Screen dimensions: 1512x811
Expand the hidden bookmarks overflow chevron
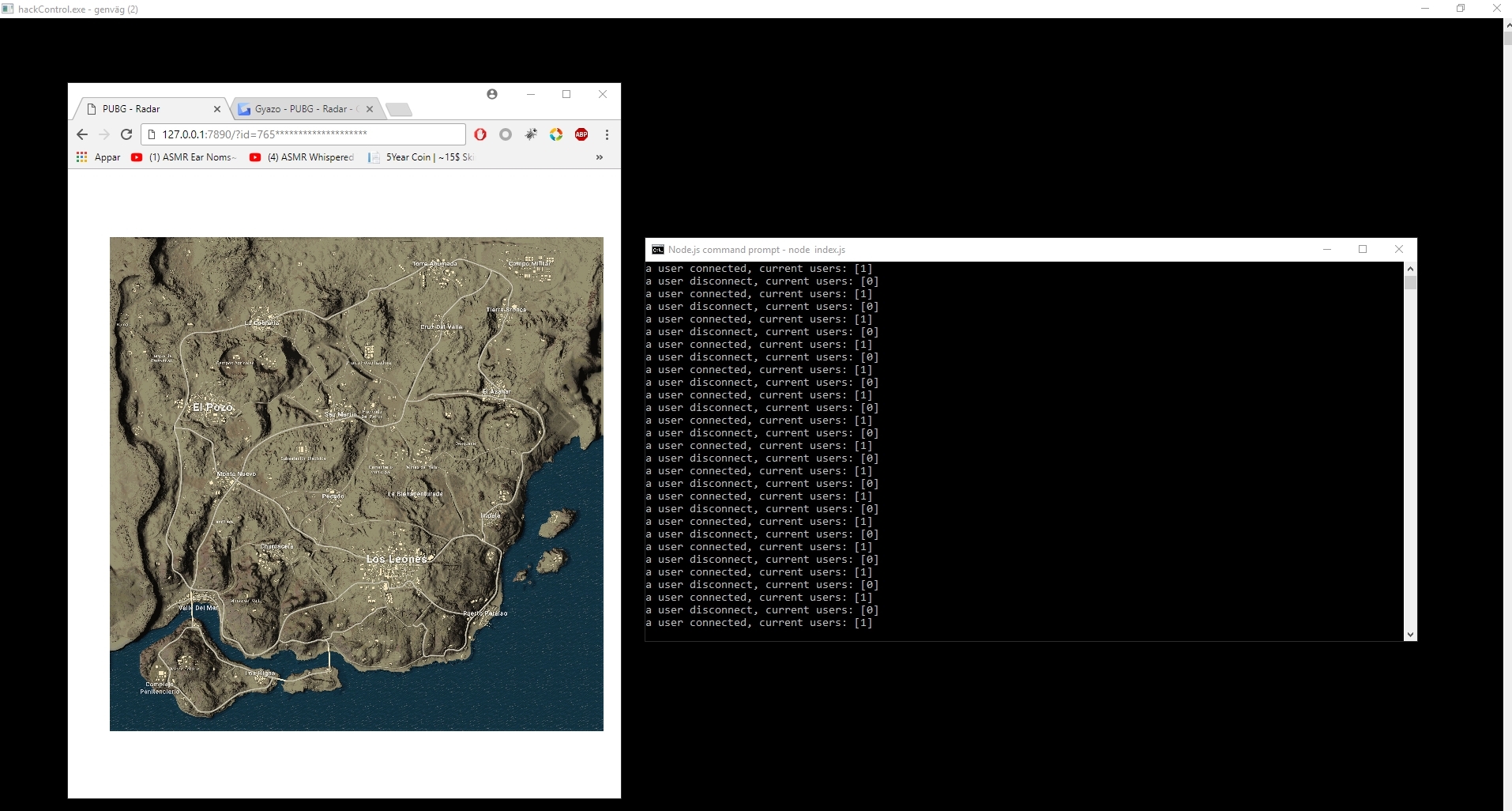coord(600,157)
